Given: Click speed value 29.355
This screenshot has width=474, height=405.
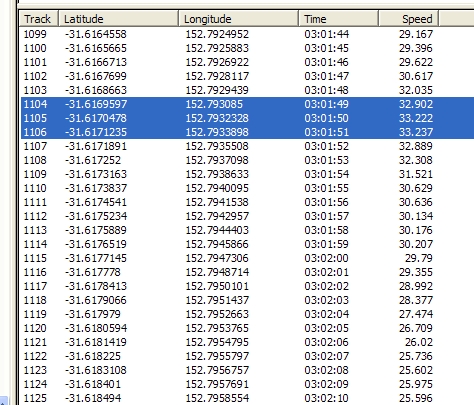Looking at the screenshot, I should point(416,272).
